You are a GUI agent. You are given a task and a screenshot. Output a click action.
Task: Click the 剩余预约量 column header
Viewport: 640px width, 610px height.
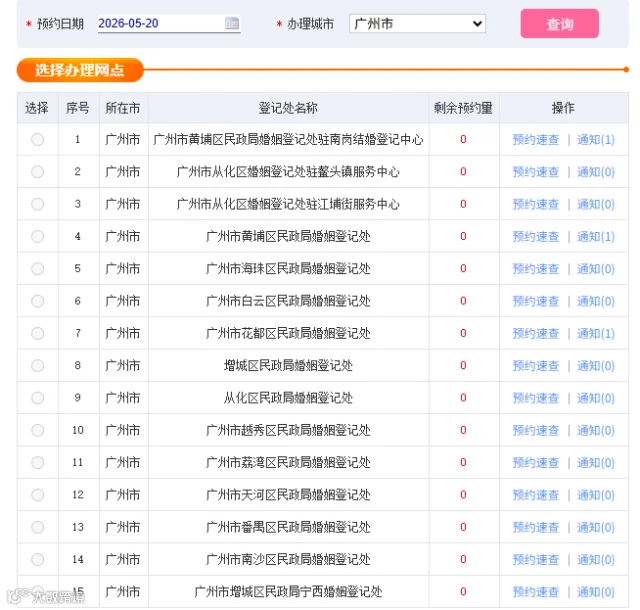point(463,108)
